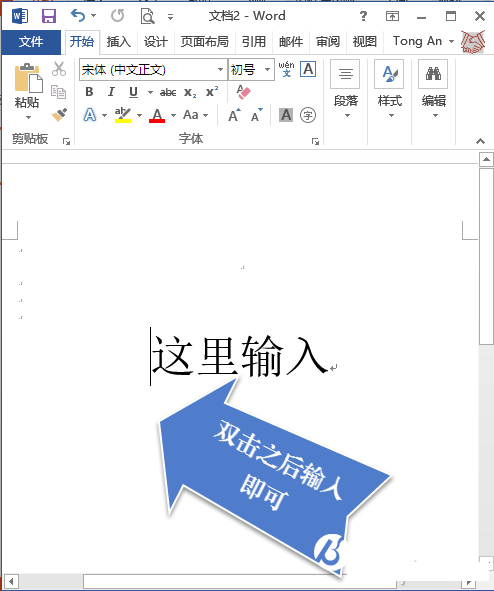Switch to the 审阅 Review tab

pyautogui.click(x=328, y=41)
